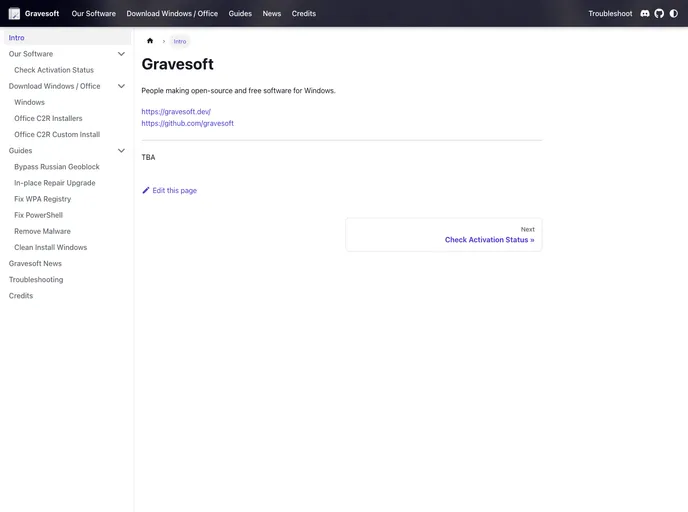Image resolution: width=688 pixels, height=512 pixels.
Task: Select Our Software sidebar category
Action: coord(31,54)
